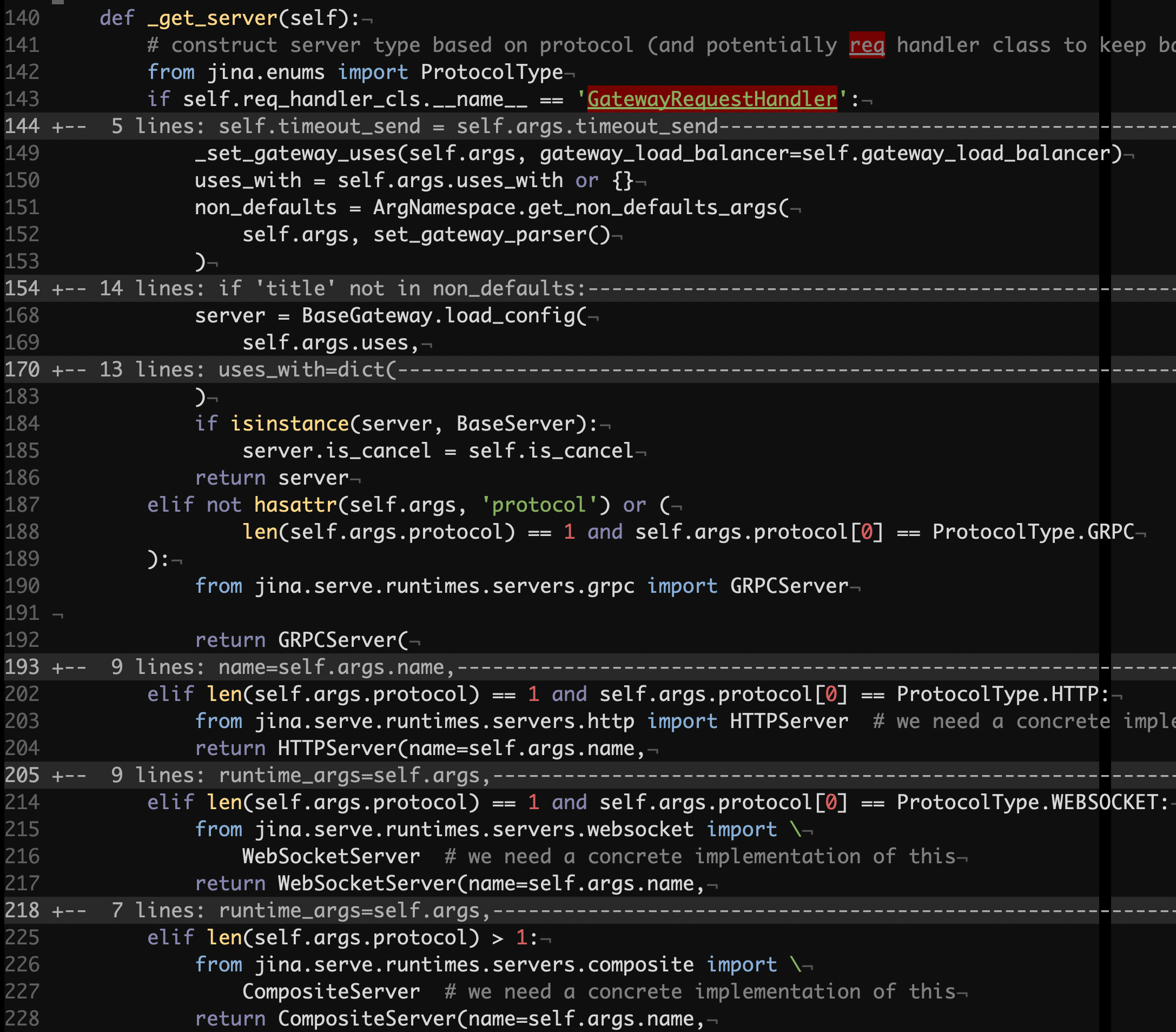Click isinstance keyword on line 184
The width and height of the screenshot is (1176, 1032).
pyautogui.click(x=289, y=424)
